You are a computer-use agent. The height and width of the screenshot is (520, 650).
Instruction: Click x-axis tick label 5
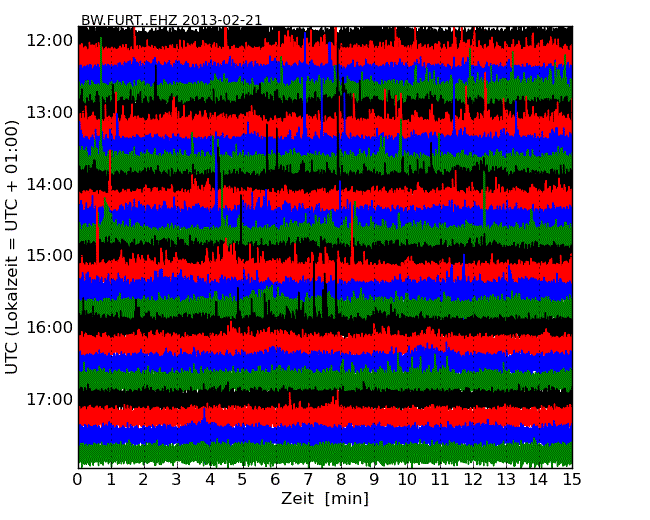(x=243, y=480)
